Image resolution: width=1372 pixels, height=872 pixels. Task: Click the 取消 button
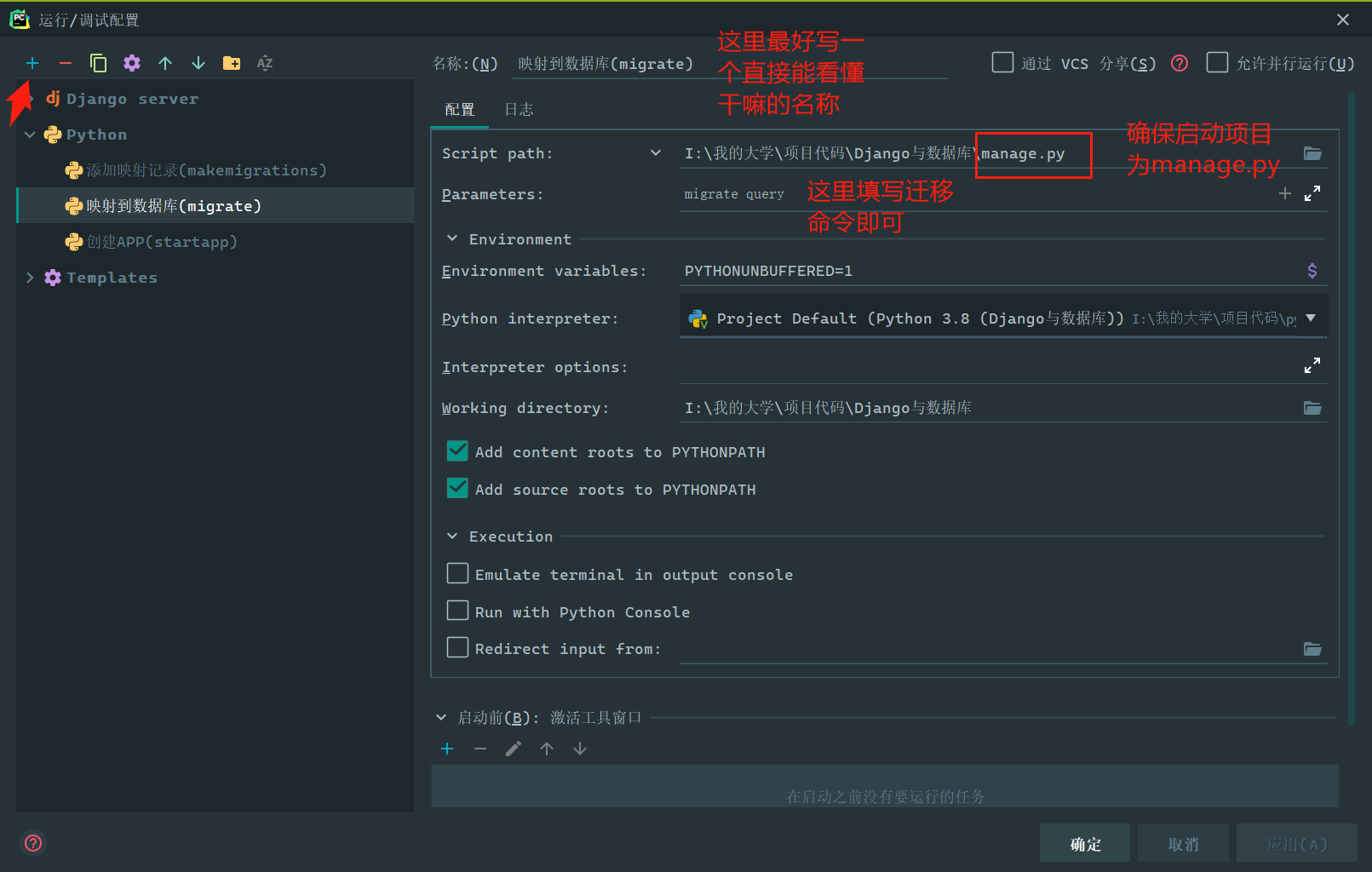[1183, 843]
